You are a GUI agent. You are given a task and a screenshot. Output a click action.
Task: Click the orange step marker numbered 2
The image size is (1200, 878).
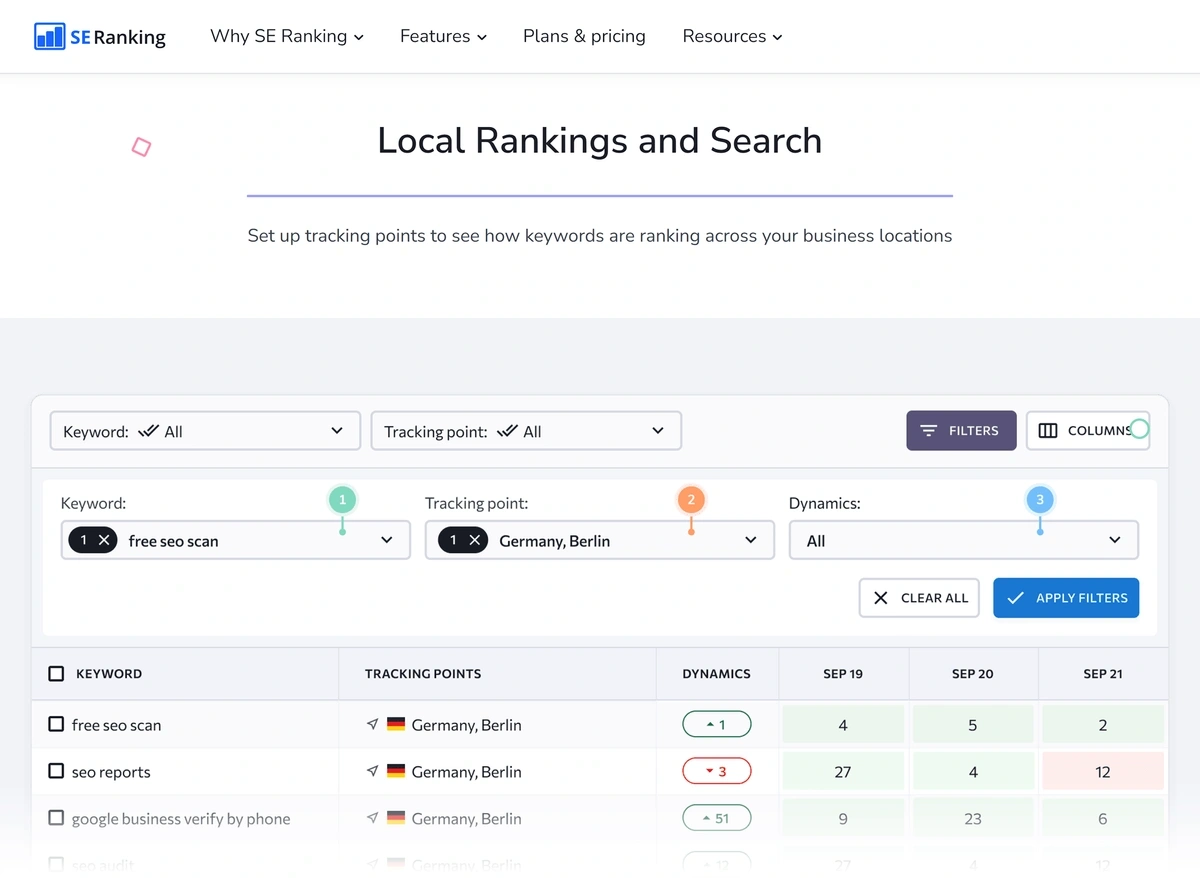click(x=691, y=499)
